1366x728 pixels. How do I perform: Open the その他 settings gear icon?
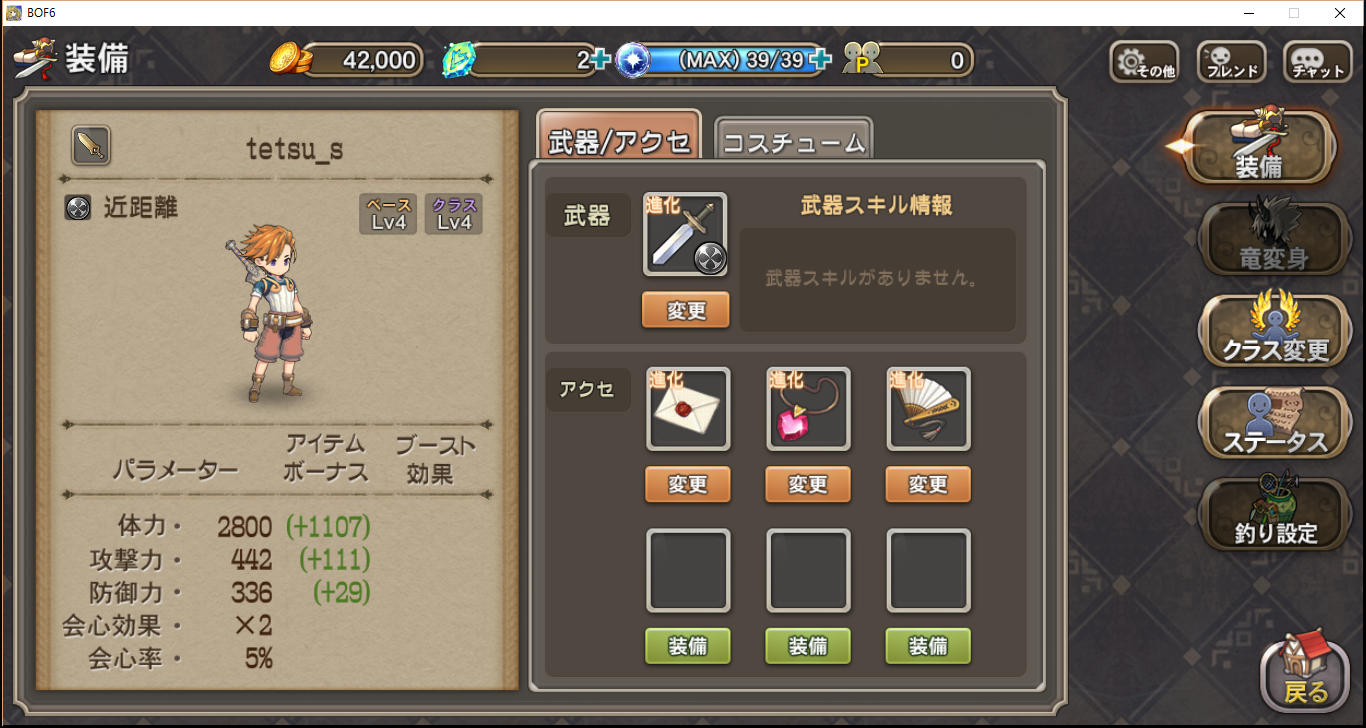click(1143, 62)
